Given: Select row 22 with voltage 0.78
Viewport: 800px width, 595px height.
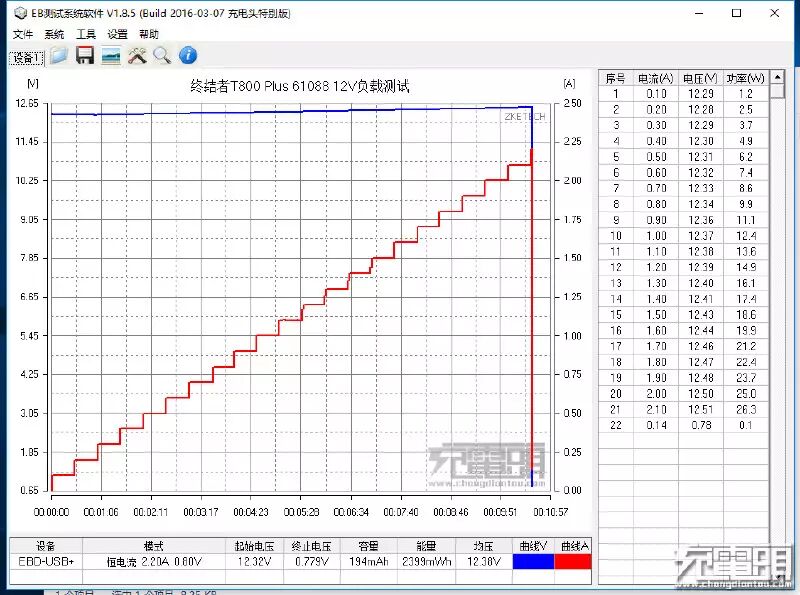Looking at the screenshot, I should (x=683, y=425).
